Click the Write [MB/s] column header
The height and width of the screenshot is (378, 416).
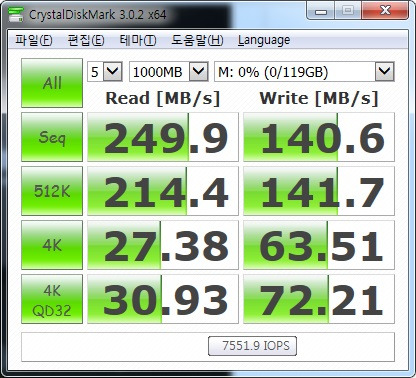[x=319, y=99]
